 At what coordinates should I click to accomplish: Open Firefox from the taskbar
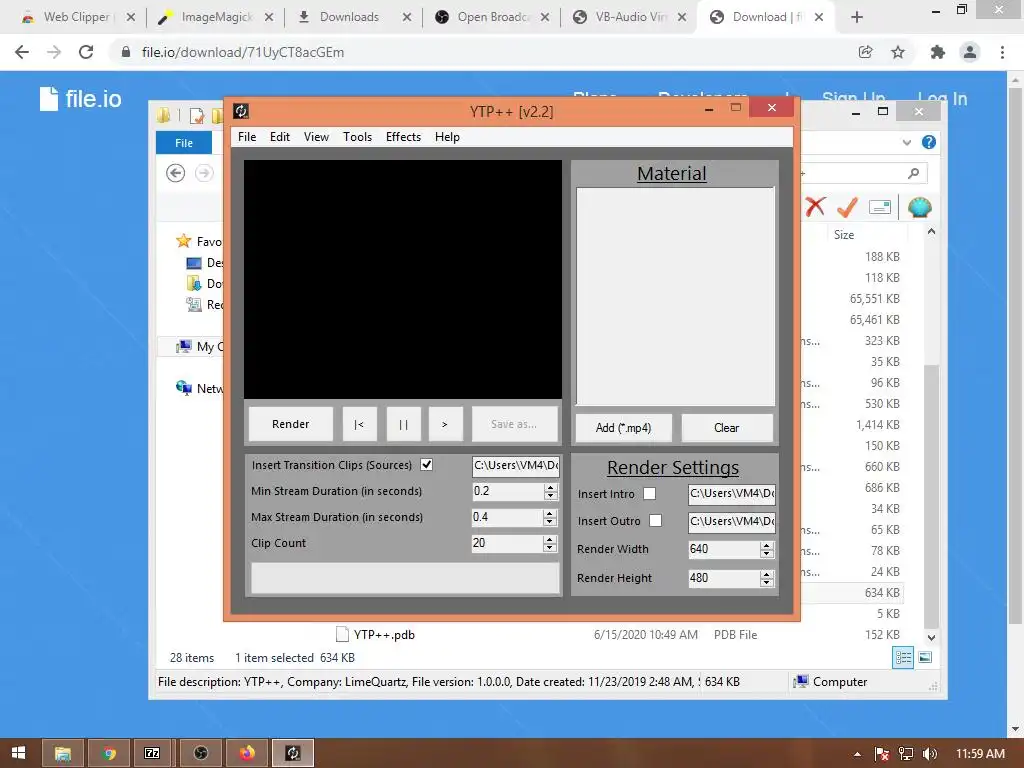pos(247,753)
